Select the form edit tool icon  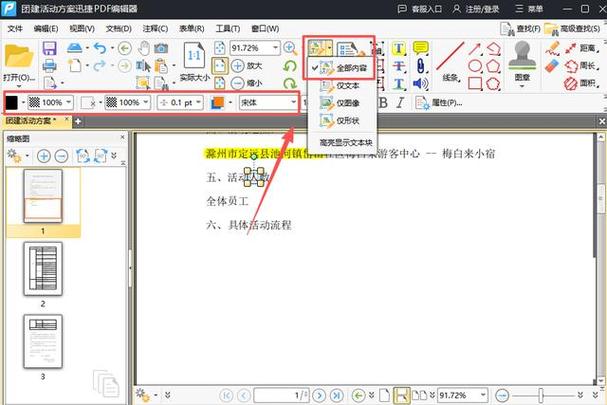tap(350, 49)
